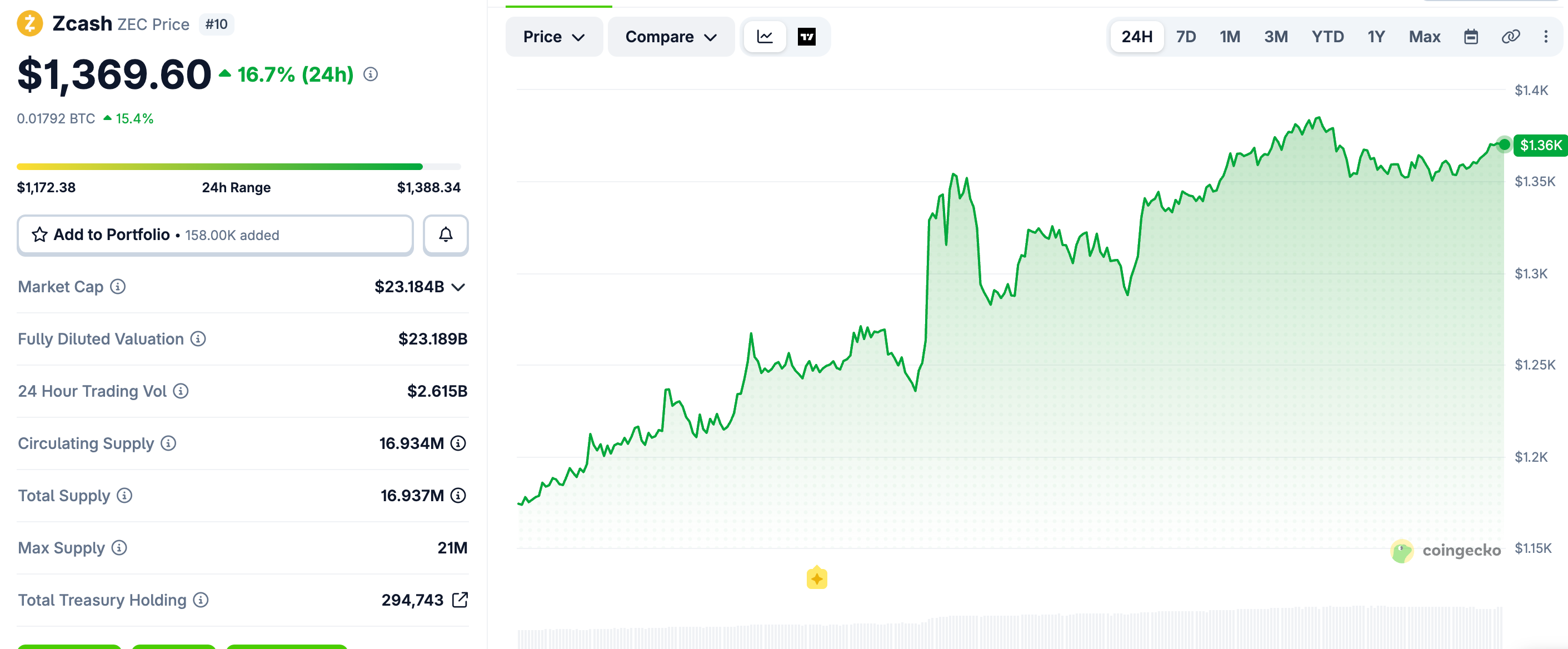Click the Add to Portfolio button
The image size is (1568, 649).
216,235
